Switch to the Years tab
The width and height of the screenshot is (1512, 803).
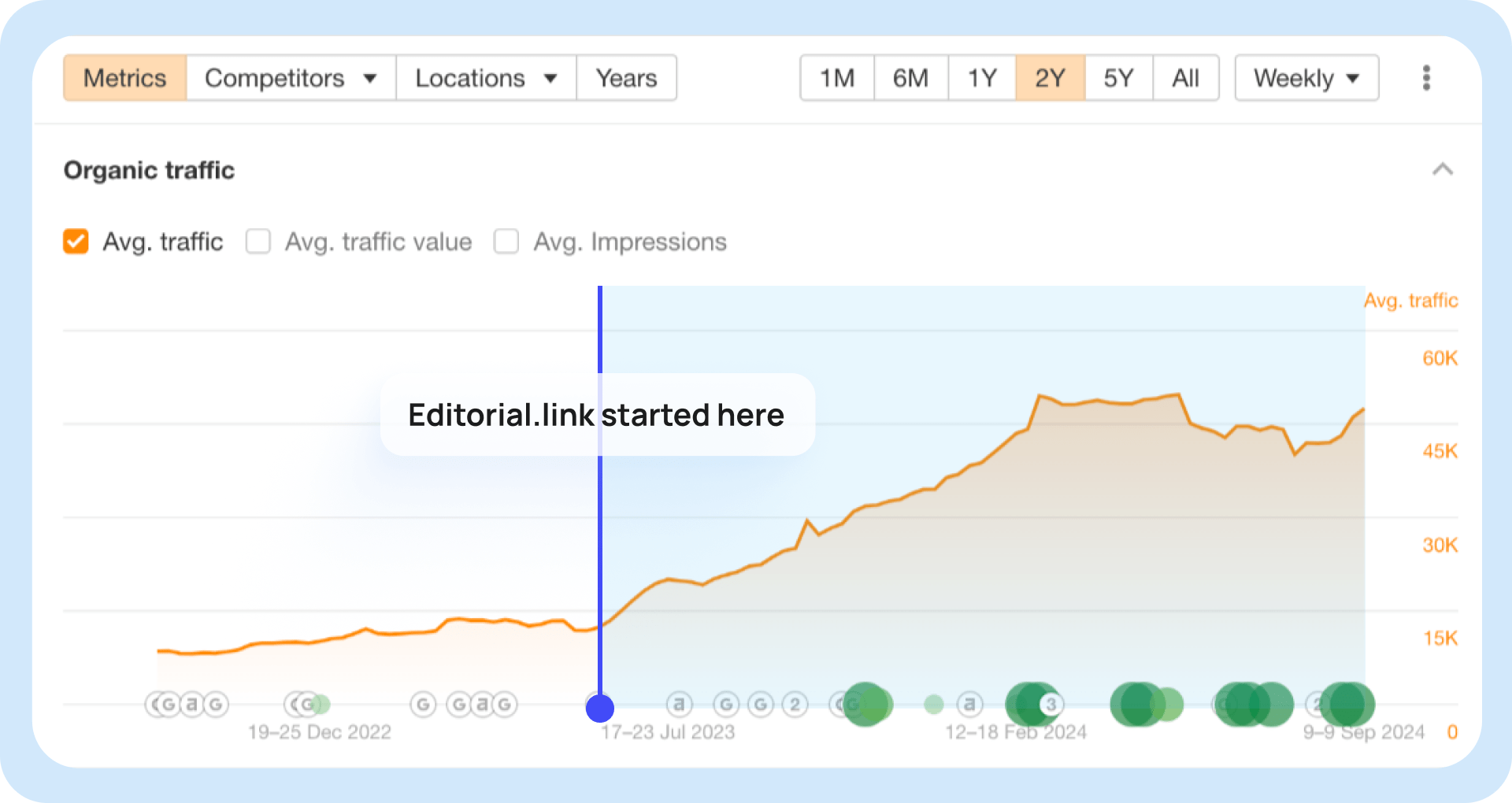pos(626,78)
